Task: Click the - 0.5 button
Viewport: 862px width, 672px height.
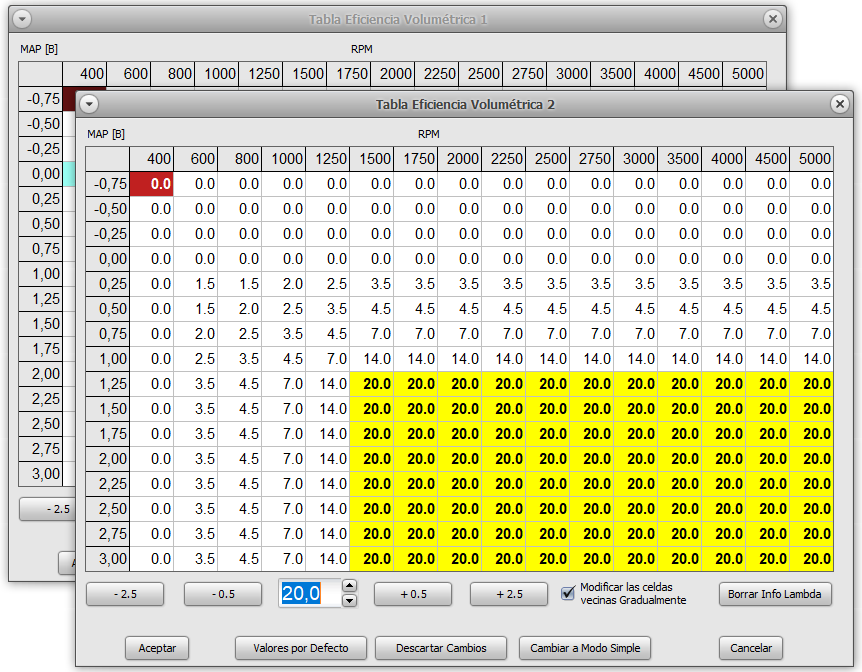Action: [223, 594]
